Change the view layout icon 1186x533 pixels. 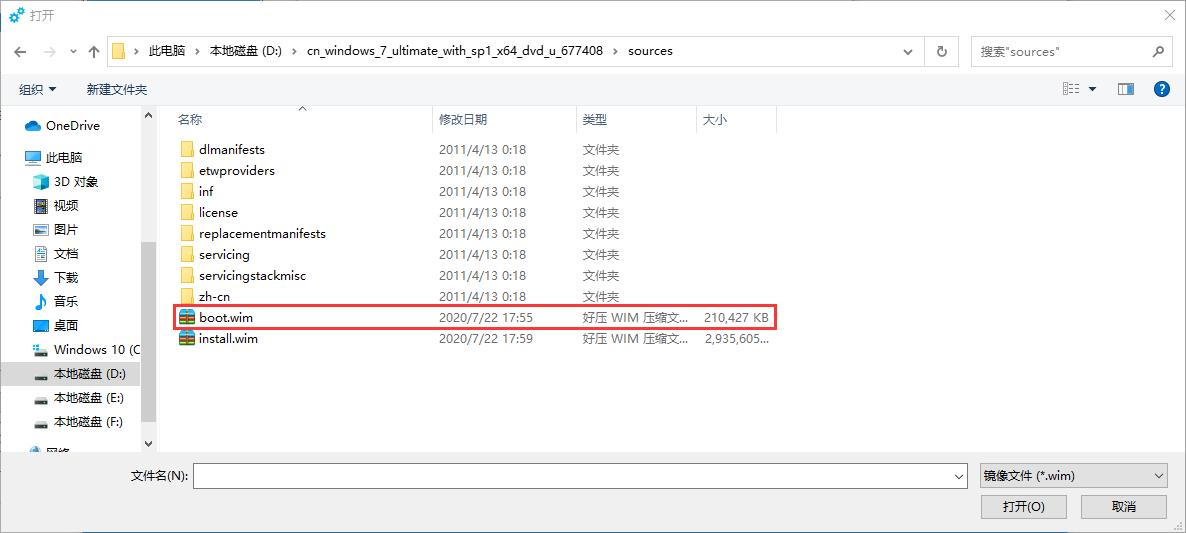[x=1071, y=89]
